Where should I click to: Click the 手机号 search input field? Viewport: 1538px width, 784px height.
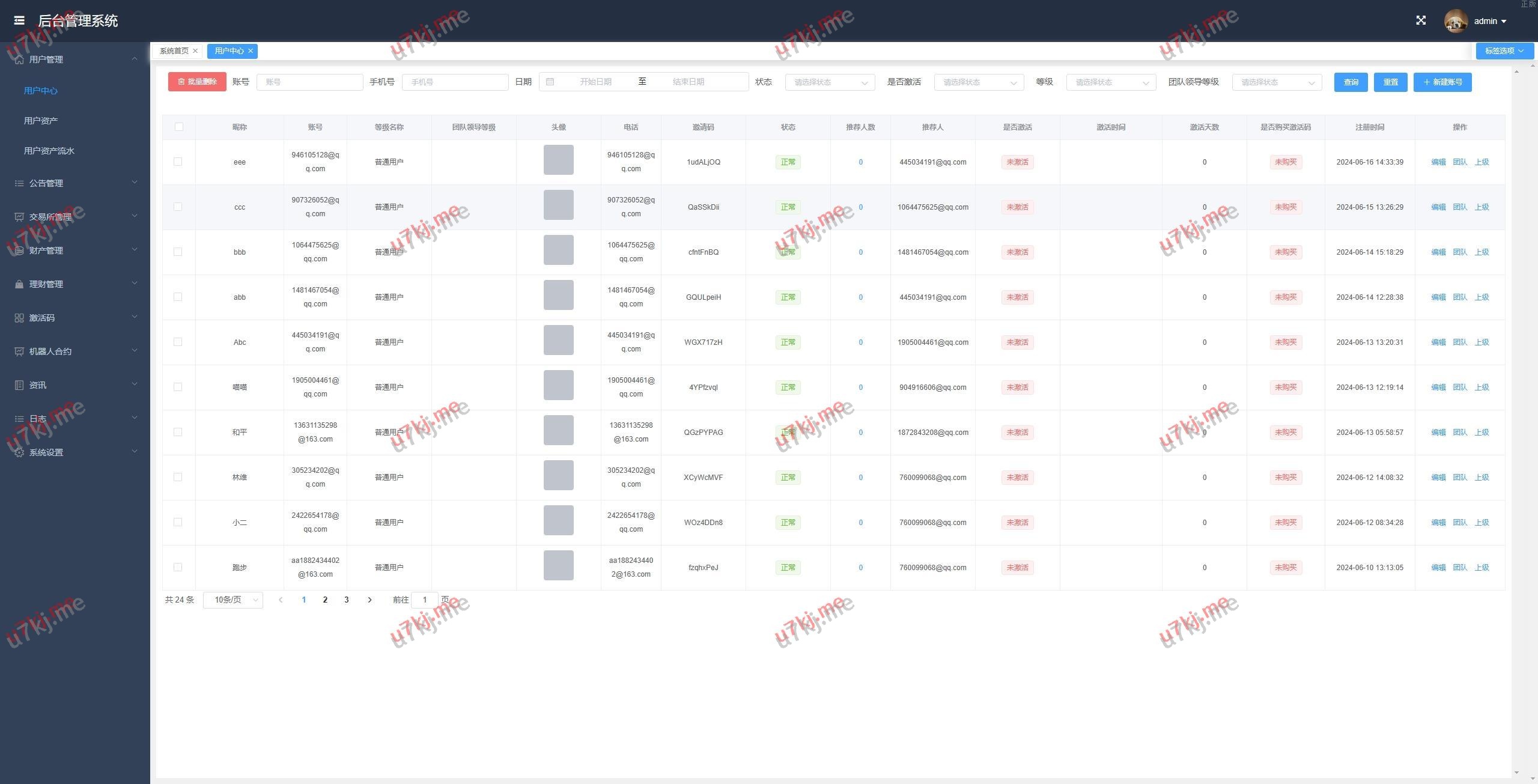(455, 82)
